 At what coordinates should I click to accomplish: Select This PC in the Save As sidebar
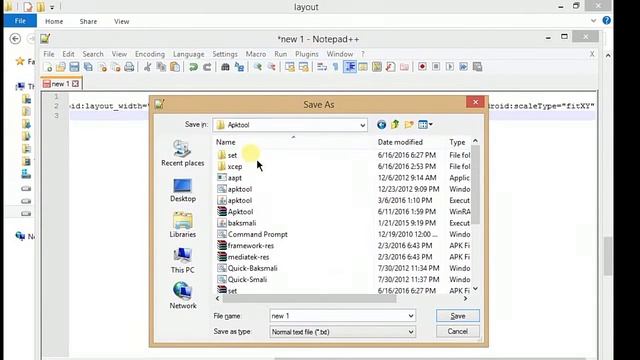coord(182,261)
